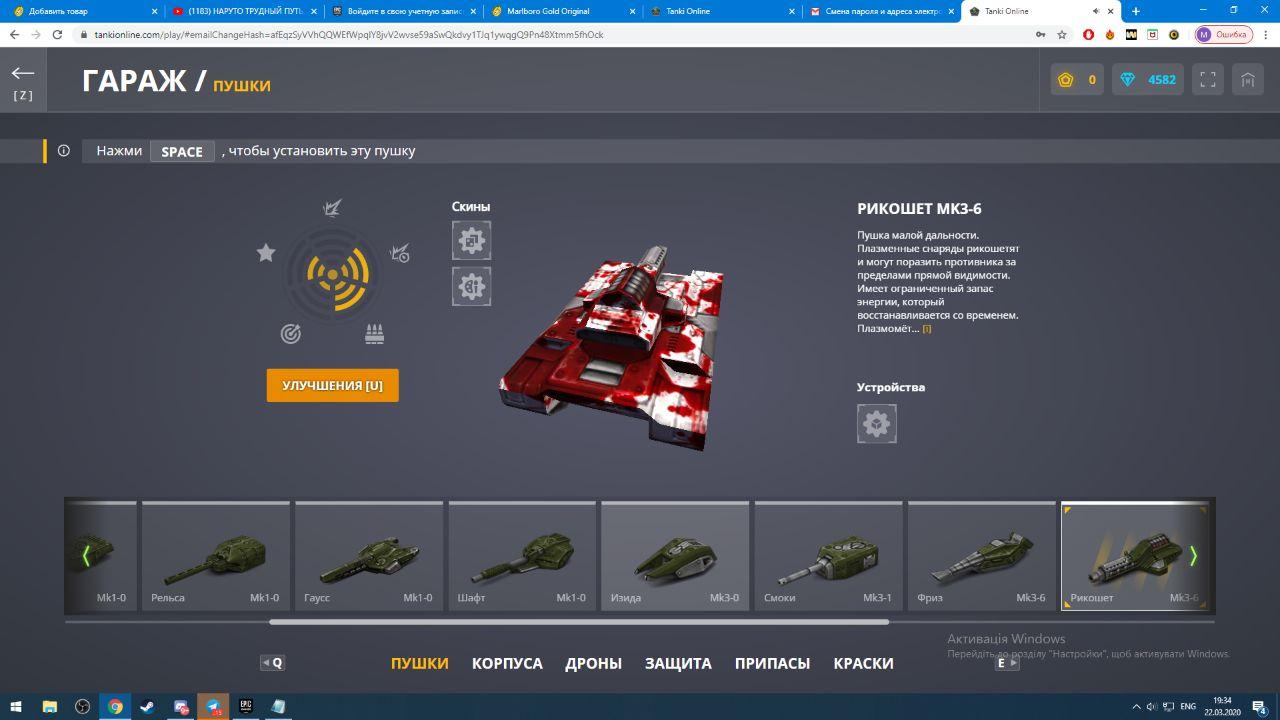Open OBS Studio from the taskbar
Viewport: 1280px width, 720px height.
(x=83, y=706)
